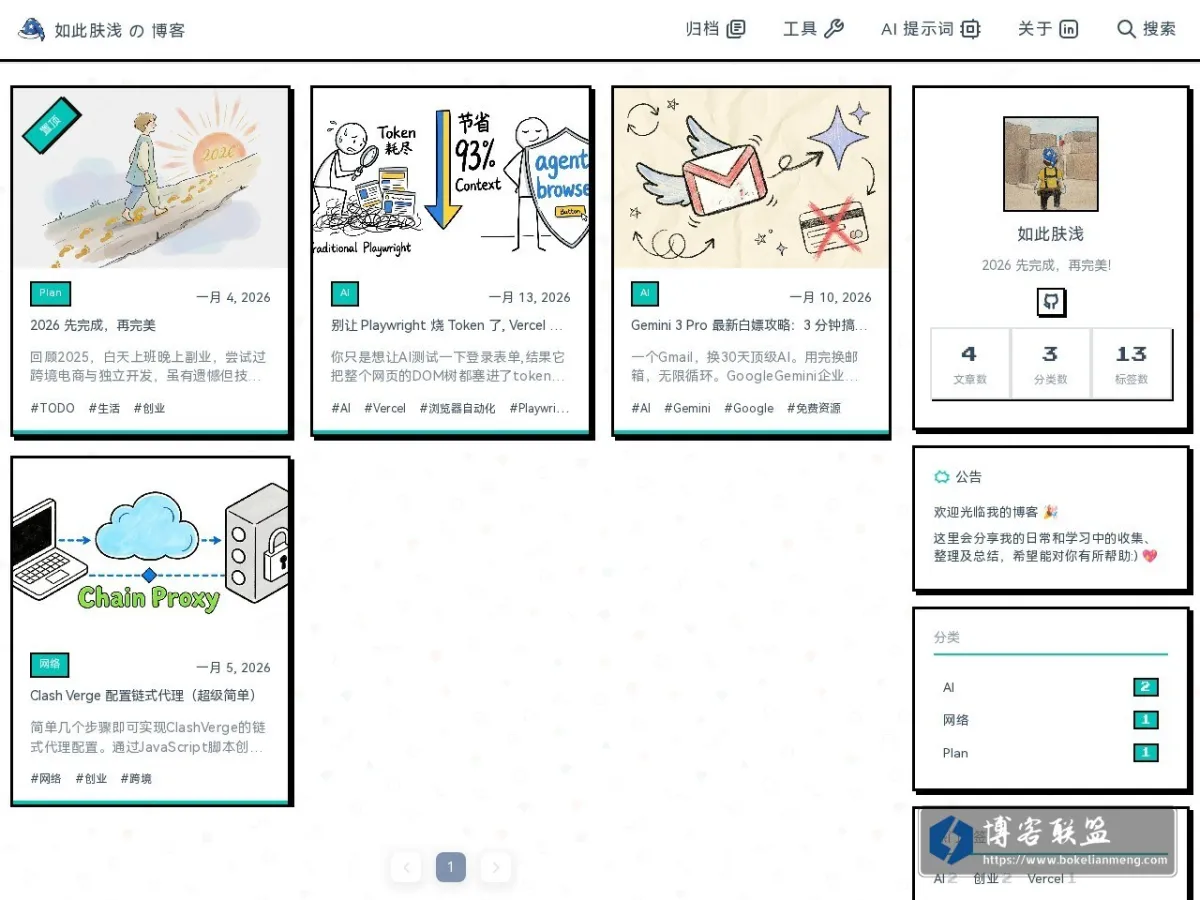Viewport: 1200px width, 900px height.
Task: Open the Gemini 3 Pro 最新白嫖攻略 post title
Action: (x=749, y=325)
